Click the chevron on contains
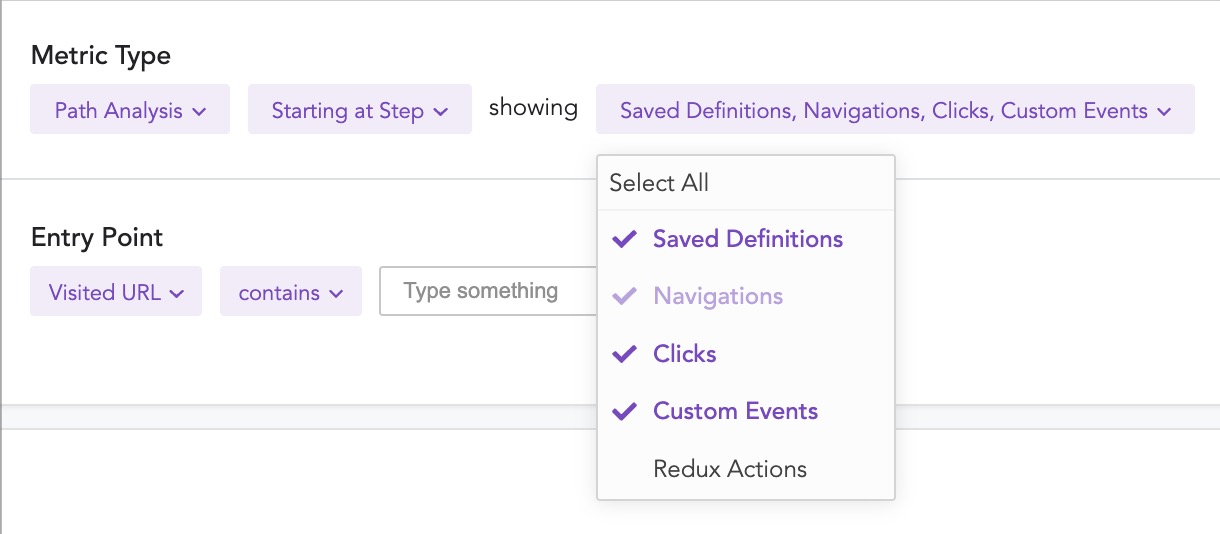Image resolution: width=1220 pixels, height=534 pixels. click(336, 293)
